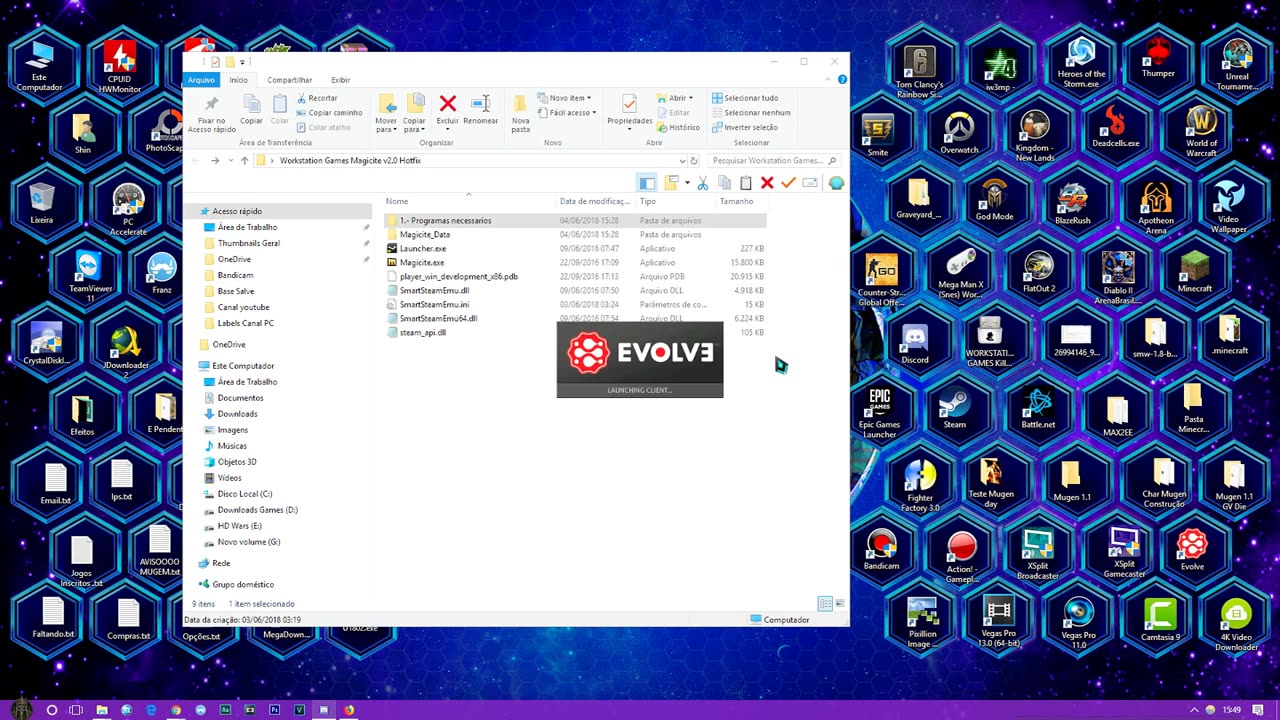1280x720 pixels.
Task: Click Selecionar tudo
Action: (745, 98)
